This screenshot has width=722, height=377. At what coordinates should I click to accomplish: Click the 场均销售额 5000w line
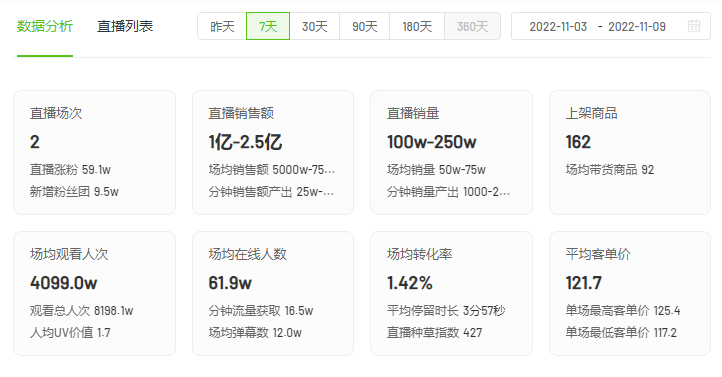[x=272, y=170]
